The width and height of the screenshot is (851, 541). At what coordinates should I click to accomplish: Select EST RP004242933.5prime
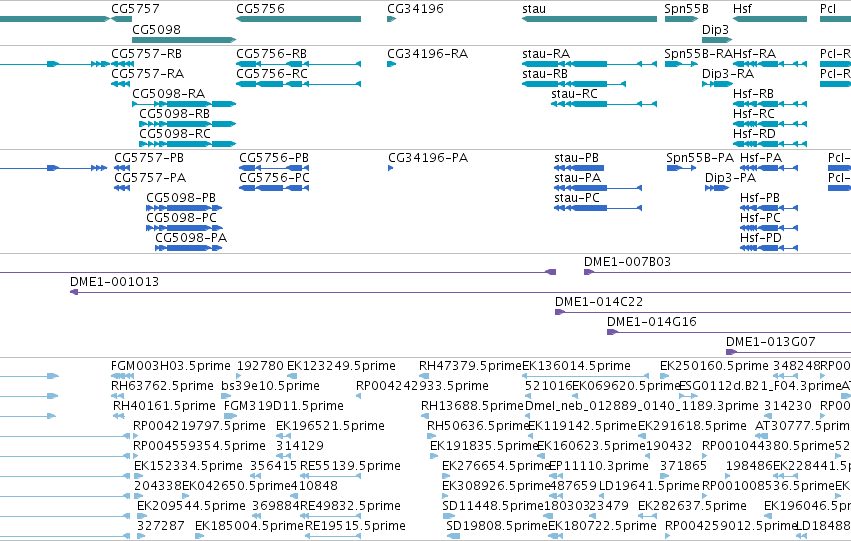(x=422, y=386)
